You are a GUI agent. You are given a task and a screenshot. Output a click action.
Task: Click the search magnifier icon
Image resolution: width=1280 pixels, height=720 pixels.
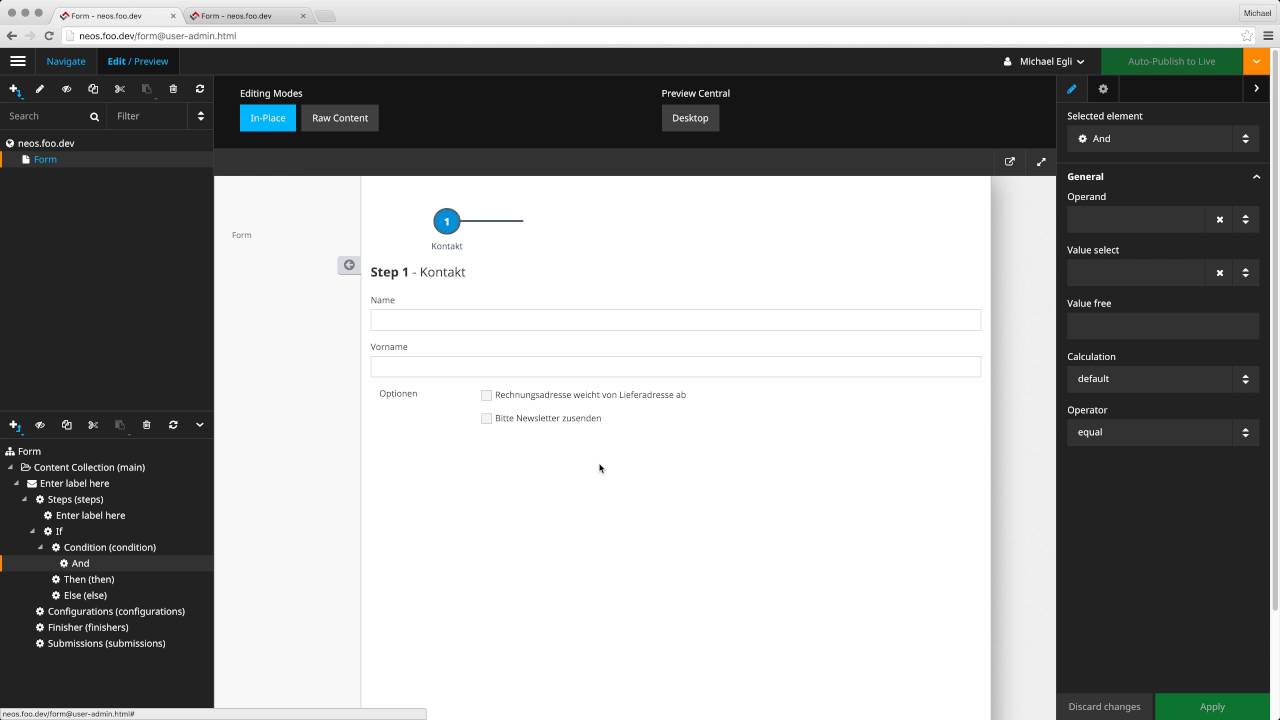point(95,116)
